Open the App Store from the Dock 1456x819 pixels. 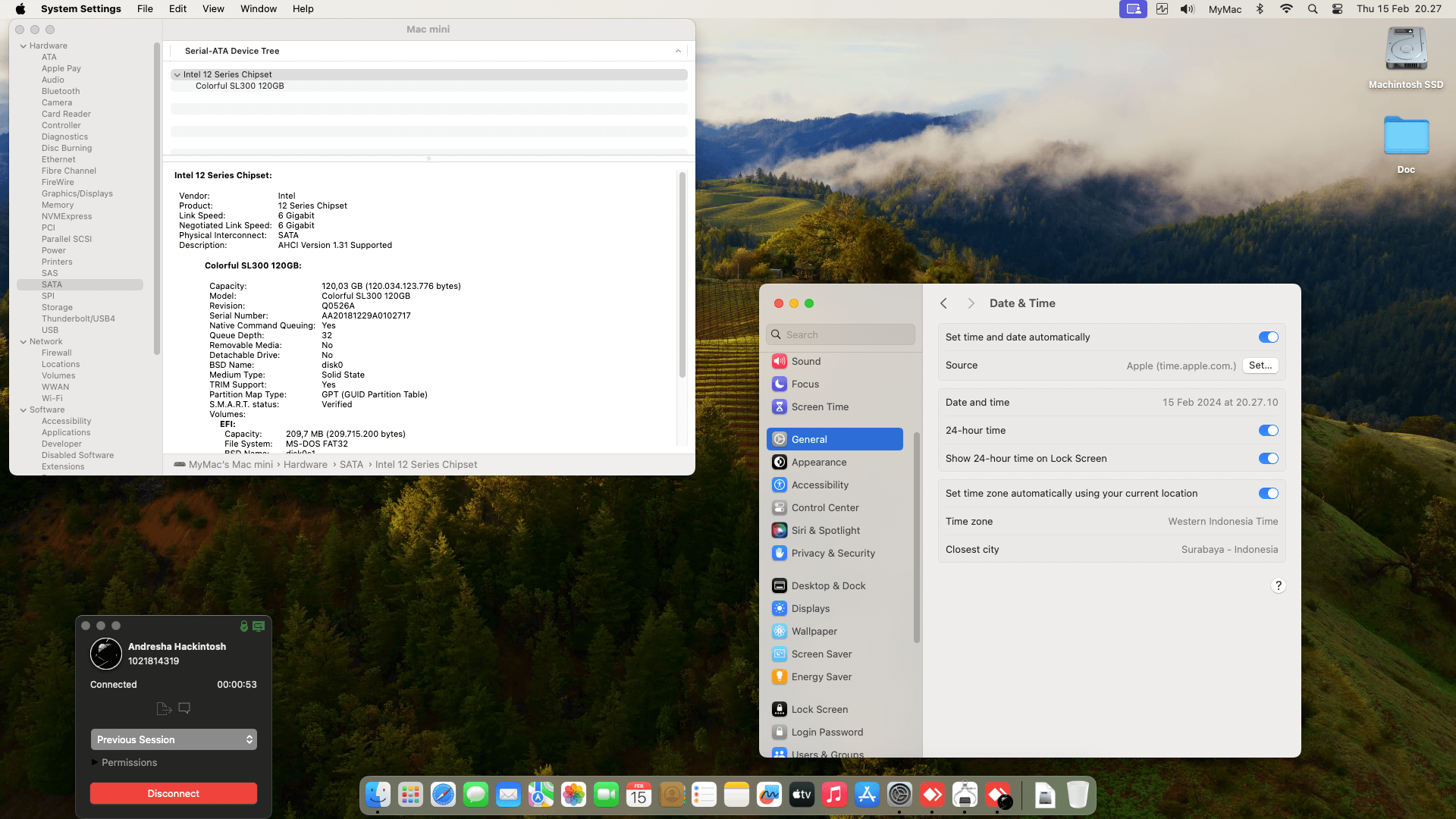point(867,795)
